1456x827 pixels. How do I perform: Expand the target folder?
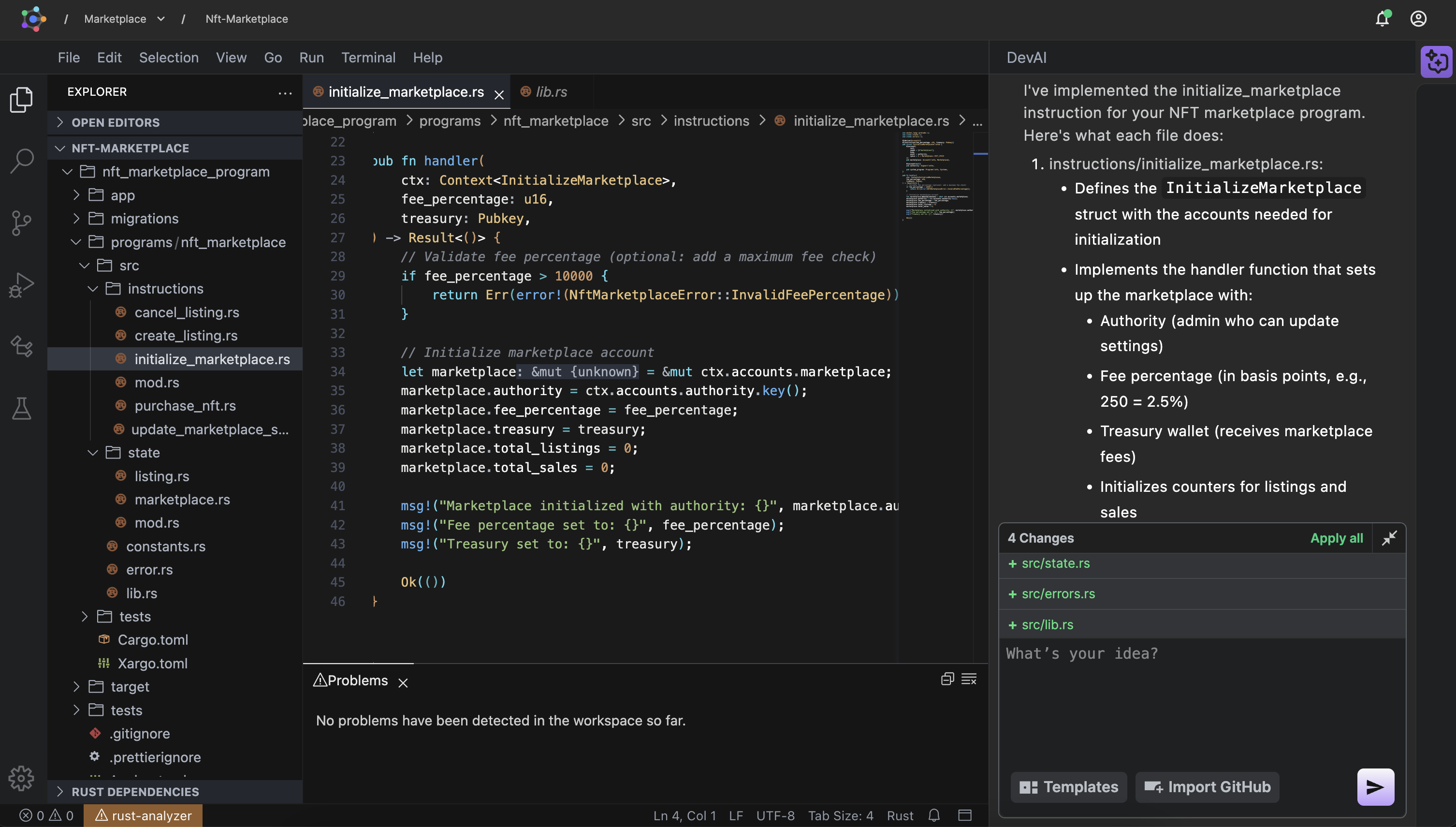[x=175, y=687]
